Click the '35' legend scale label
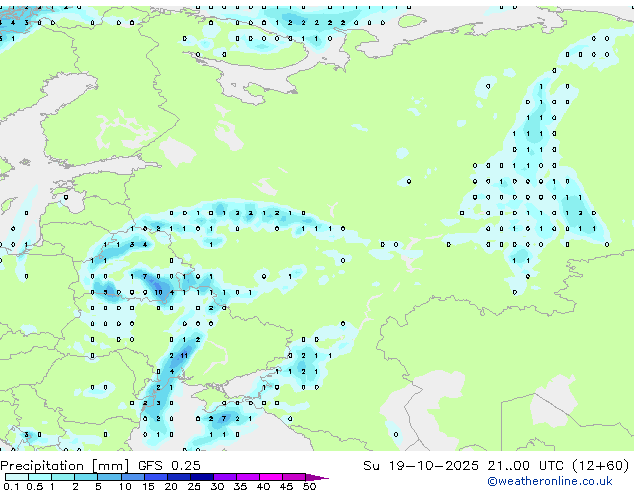The width and height of the screenshot is (634, 490). (x=240, y=486)
